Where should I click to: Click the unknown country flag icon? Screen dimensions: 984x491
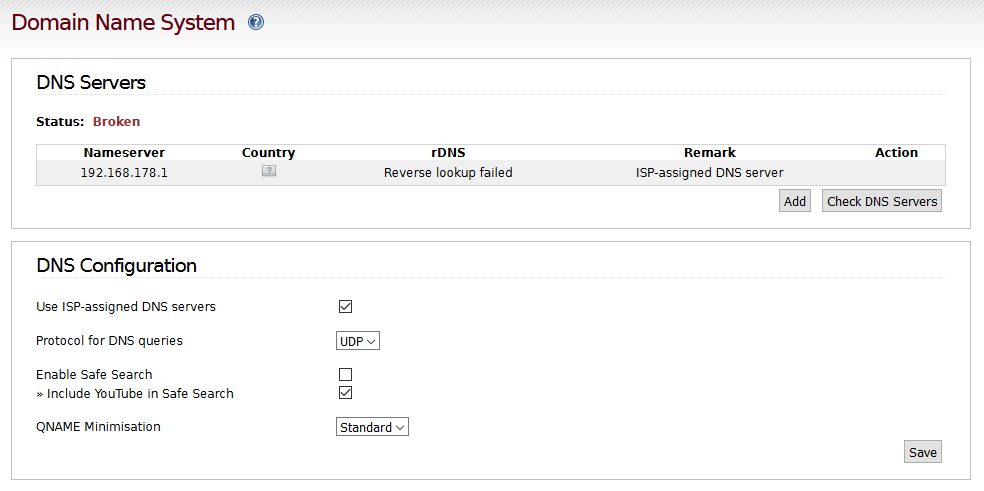tap(269, 171)
